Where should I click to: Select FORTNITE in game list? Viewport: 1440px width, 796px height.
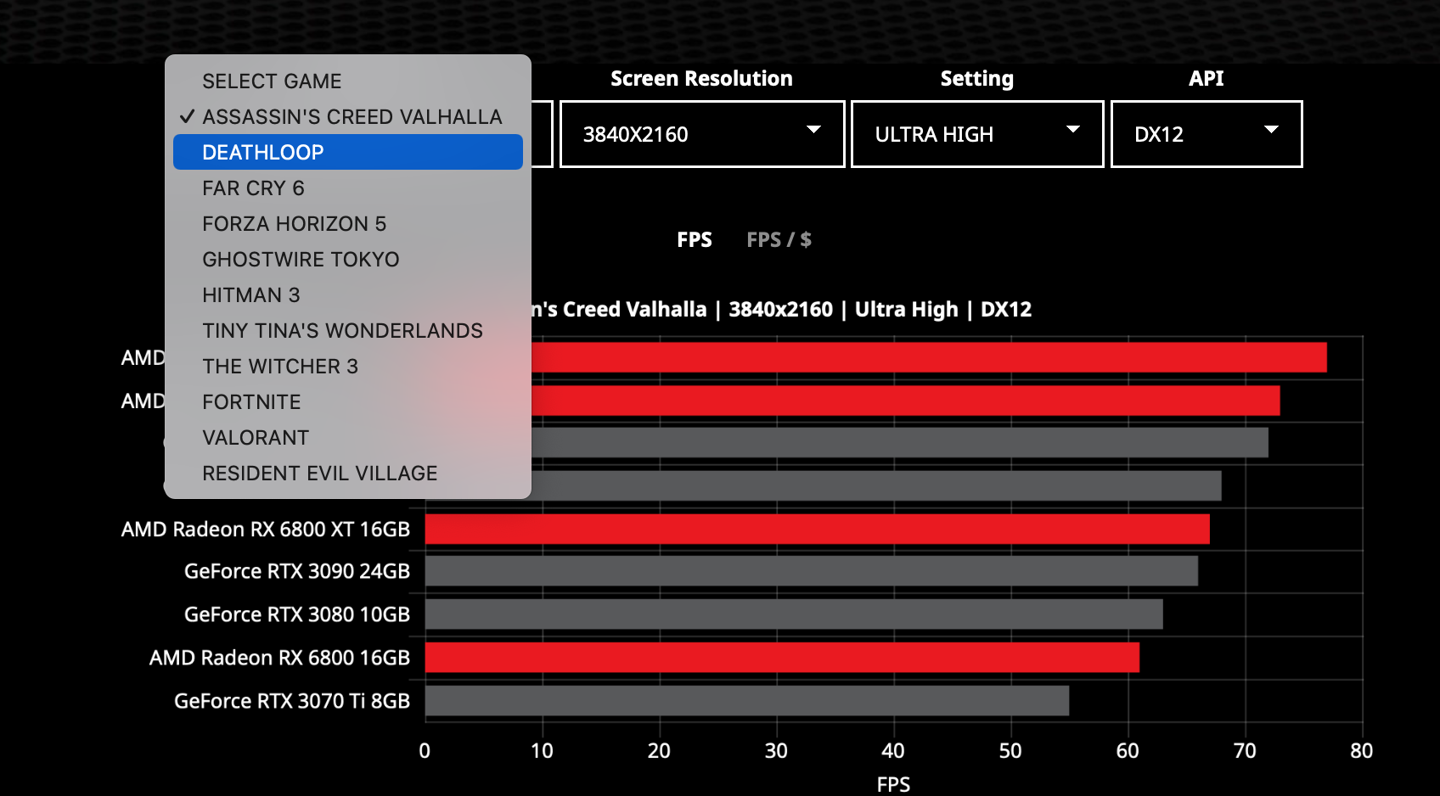tap(347, 402)
